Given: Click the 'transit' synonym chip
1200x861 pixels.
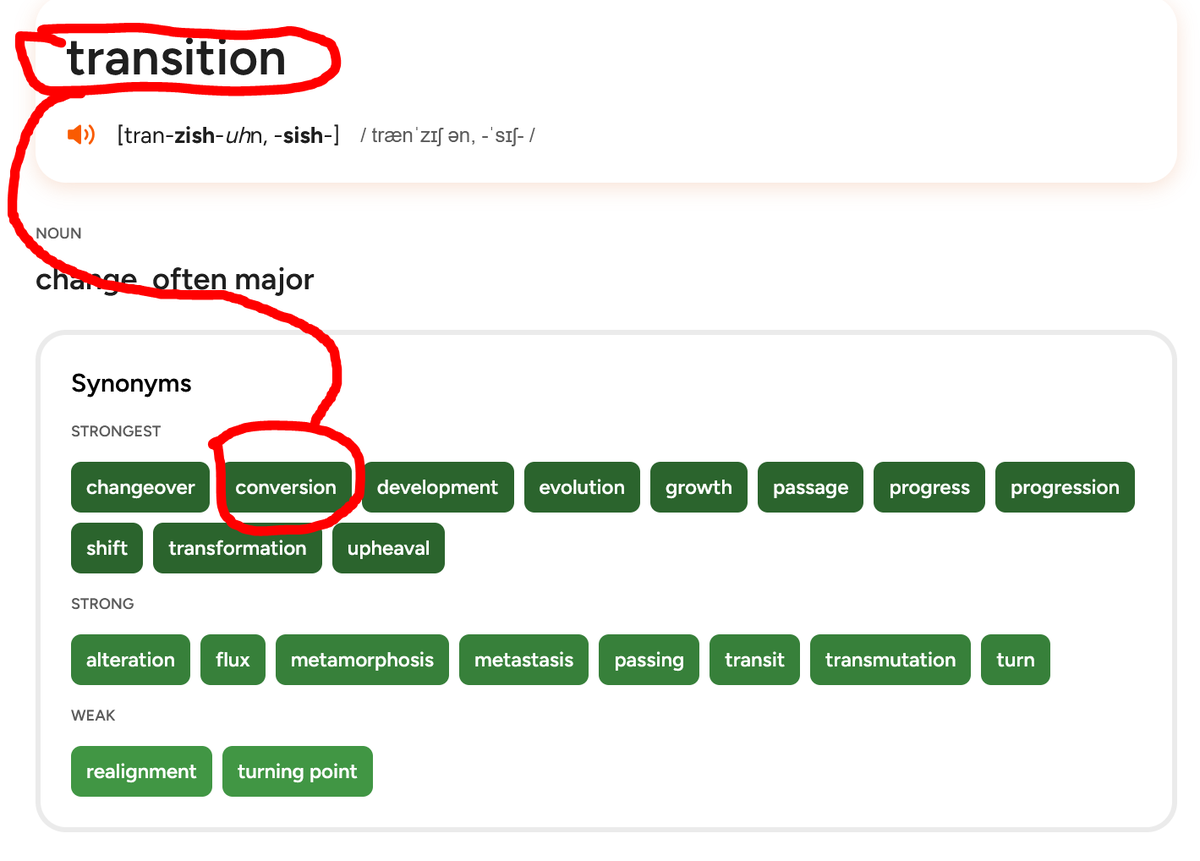Looking at the screenshot, I should pos(755,660).
